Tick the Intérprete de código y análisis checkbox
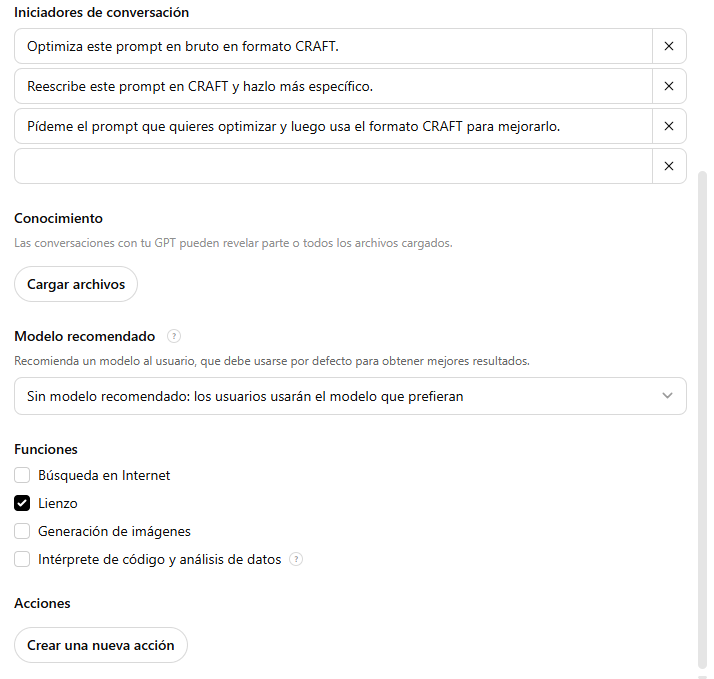The height and width of the screenshot is (679, 714). point(22,559)
